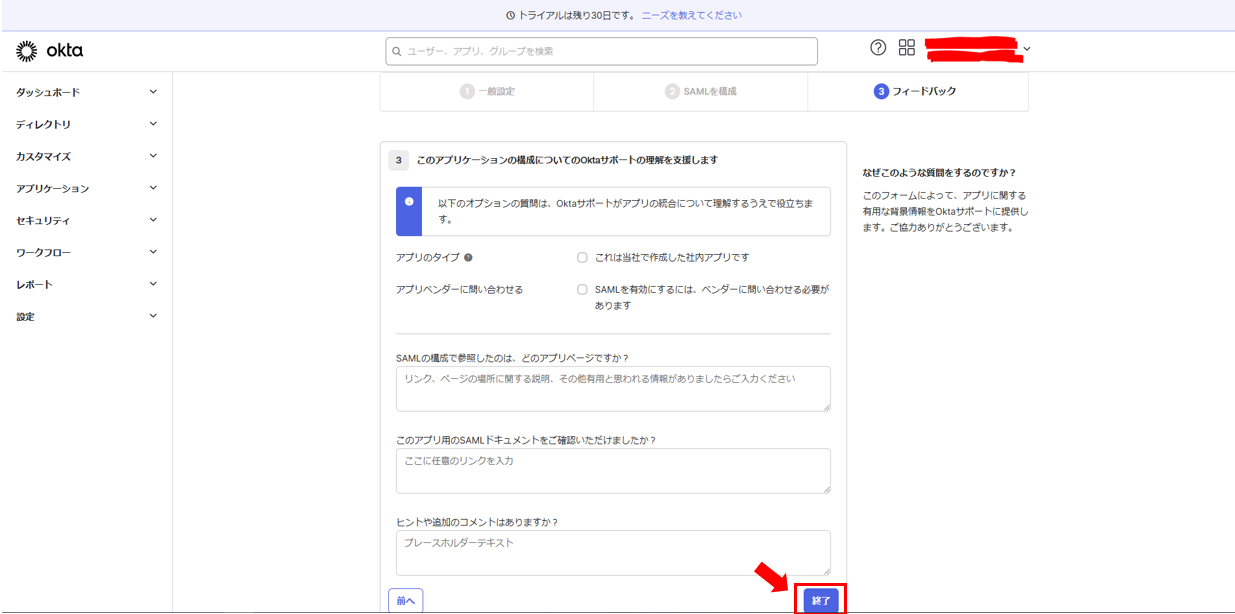Open the apps grid icon
The image size is (1235, 614).
click(907, 48)
